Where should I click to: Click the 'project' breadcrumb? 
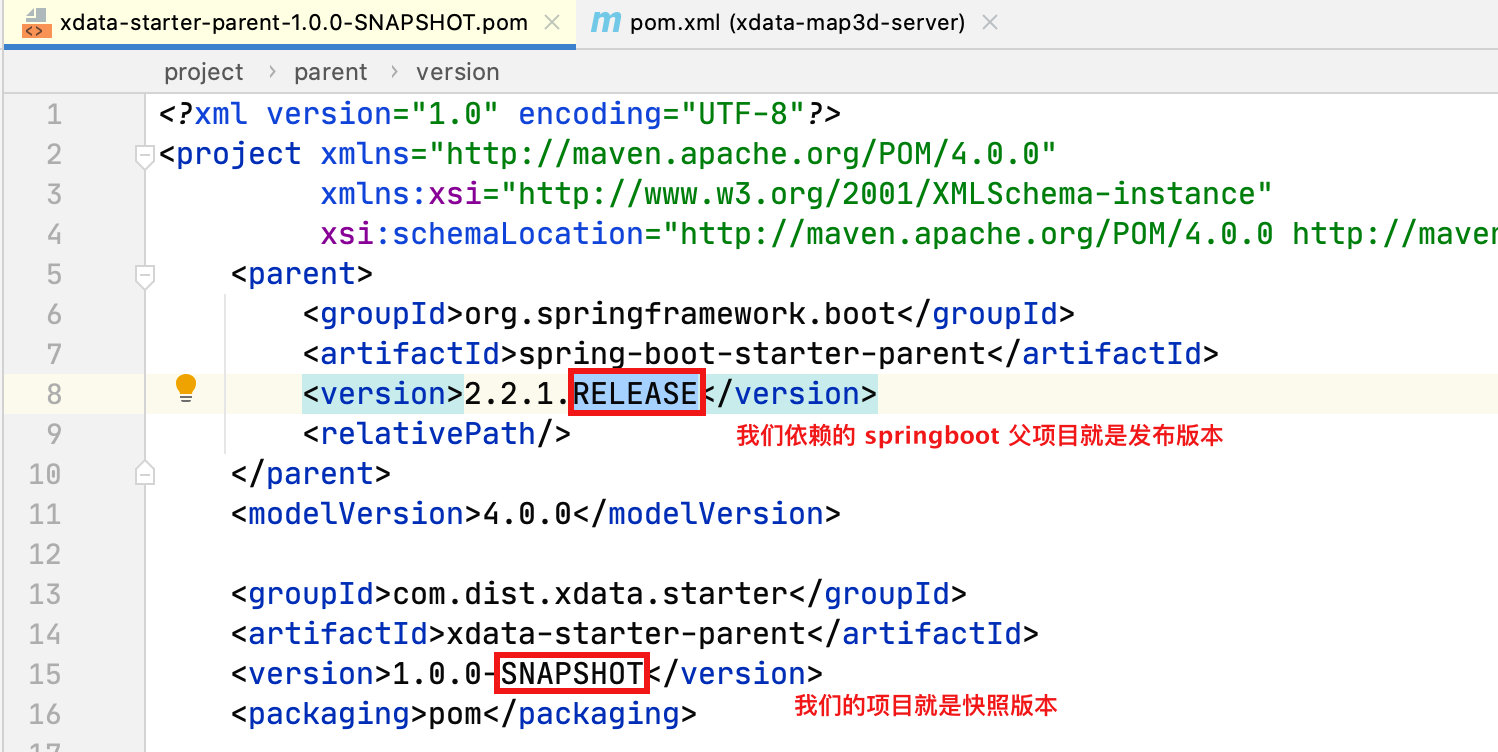click(x=204, y=72)
